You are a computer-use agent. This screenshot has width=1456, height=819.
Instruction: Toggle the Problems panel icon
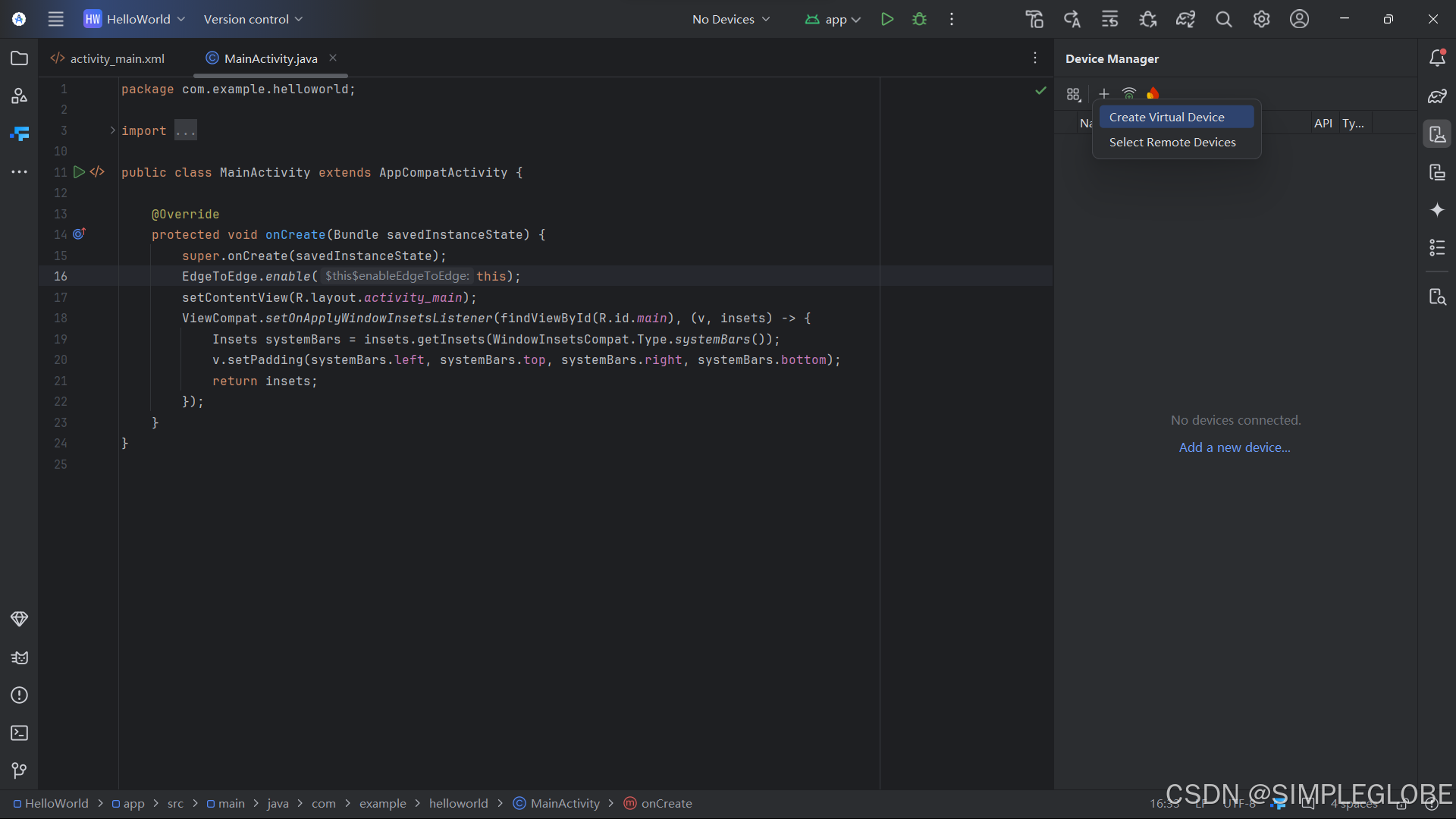[20, 695]
